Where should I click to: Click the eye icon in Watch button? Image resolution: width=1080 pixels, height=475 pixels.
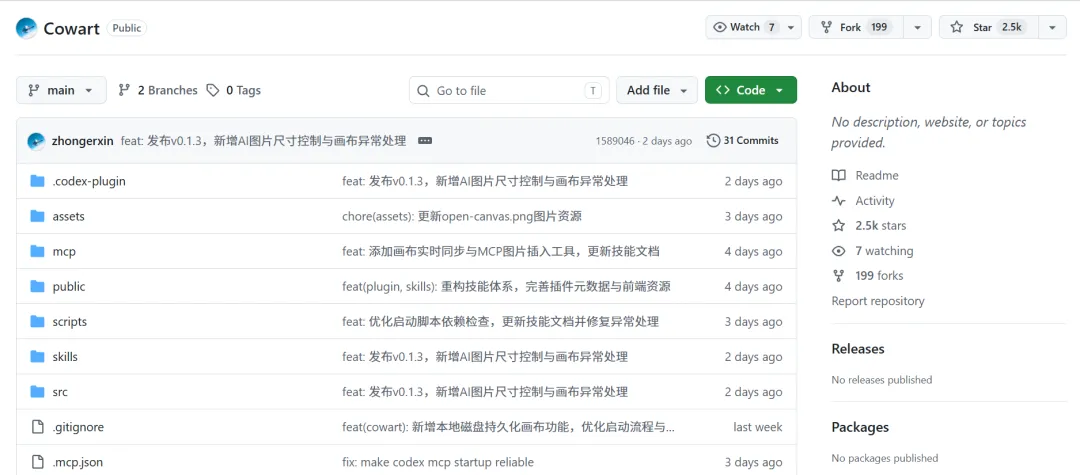point(720,28)
